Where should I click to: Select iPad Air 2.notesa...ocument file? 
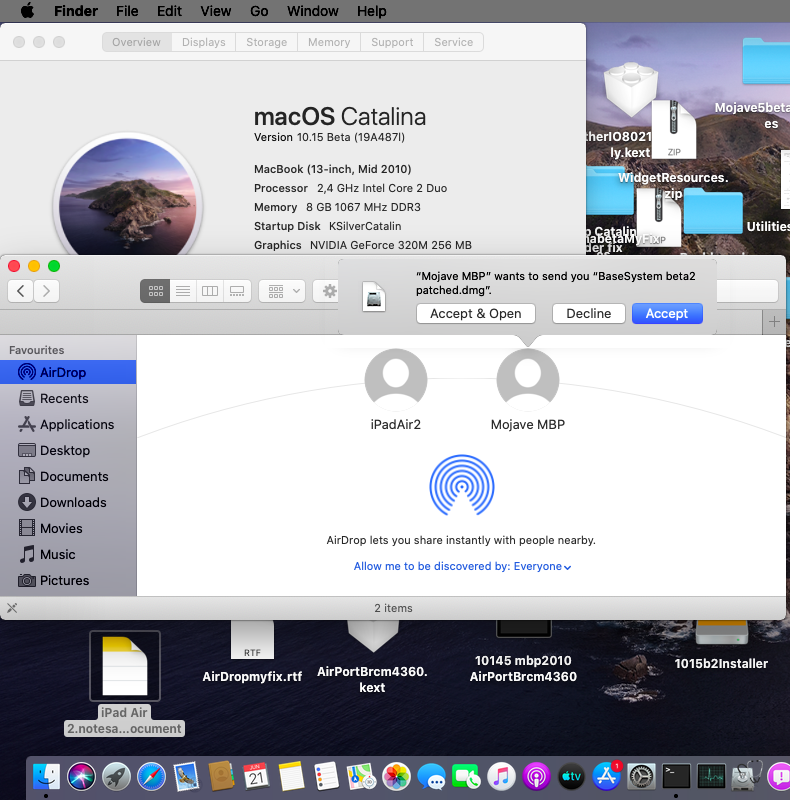click(x=125, y=684)
